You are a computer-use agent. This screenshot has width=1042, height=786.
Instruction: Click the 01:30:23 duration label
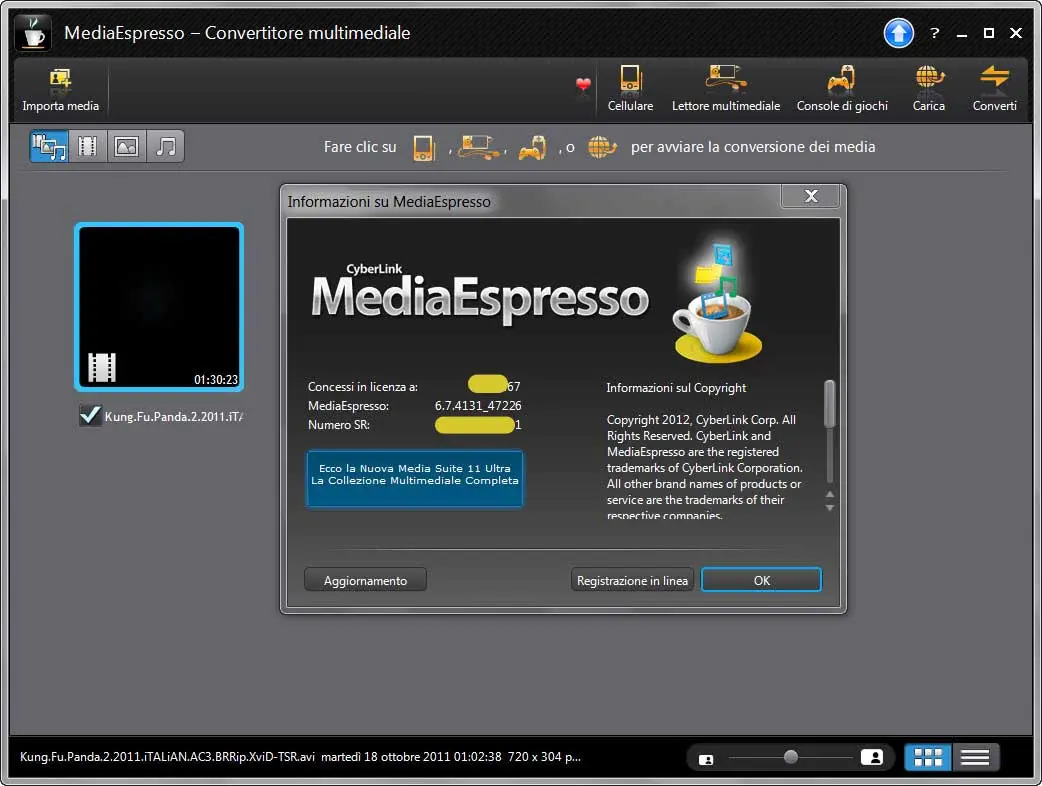(x=216, y=379)
